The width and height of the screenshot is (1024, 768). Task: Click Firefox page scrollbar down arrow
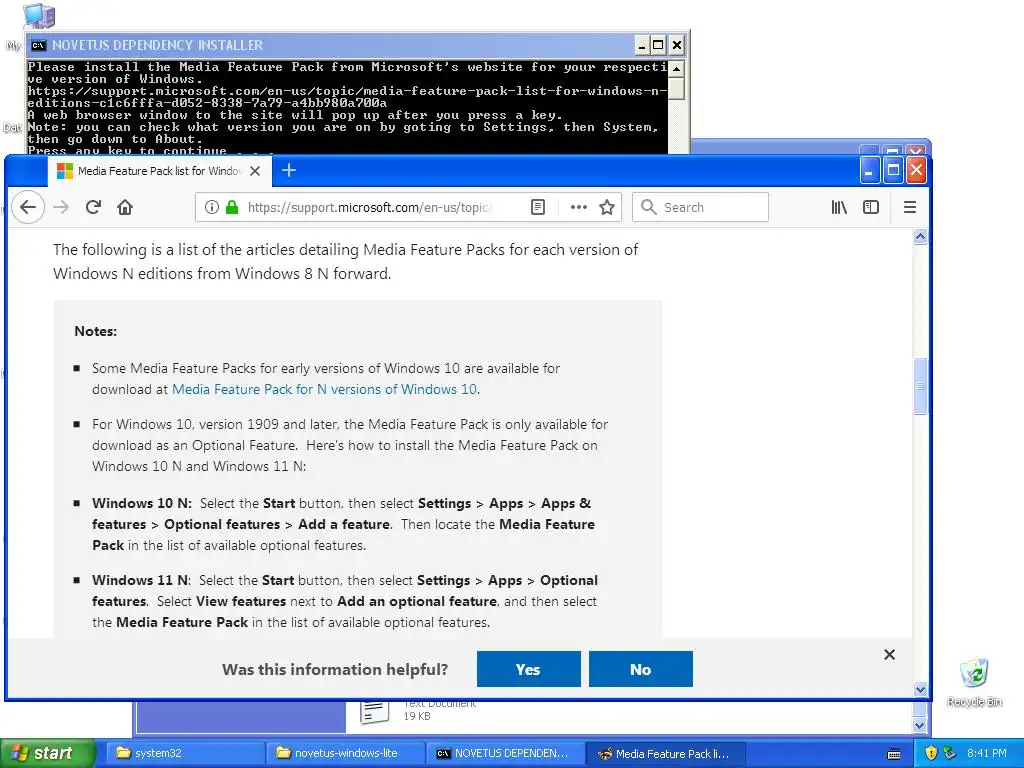tap(921, 690)
